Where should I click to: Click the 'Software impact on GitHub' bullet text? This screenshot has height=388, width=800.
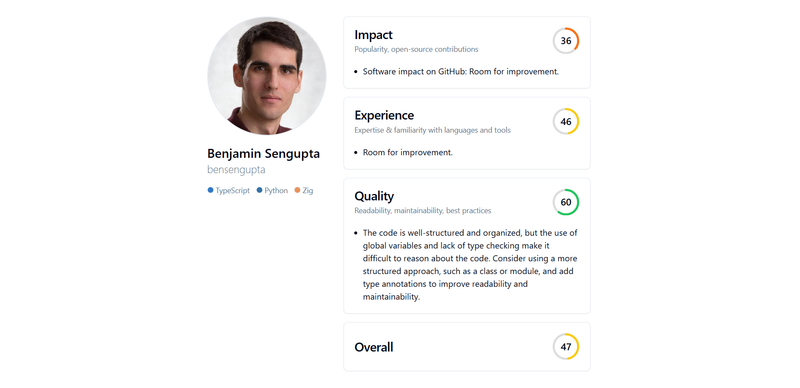[x=461, y=71]
